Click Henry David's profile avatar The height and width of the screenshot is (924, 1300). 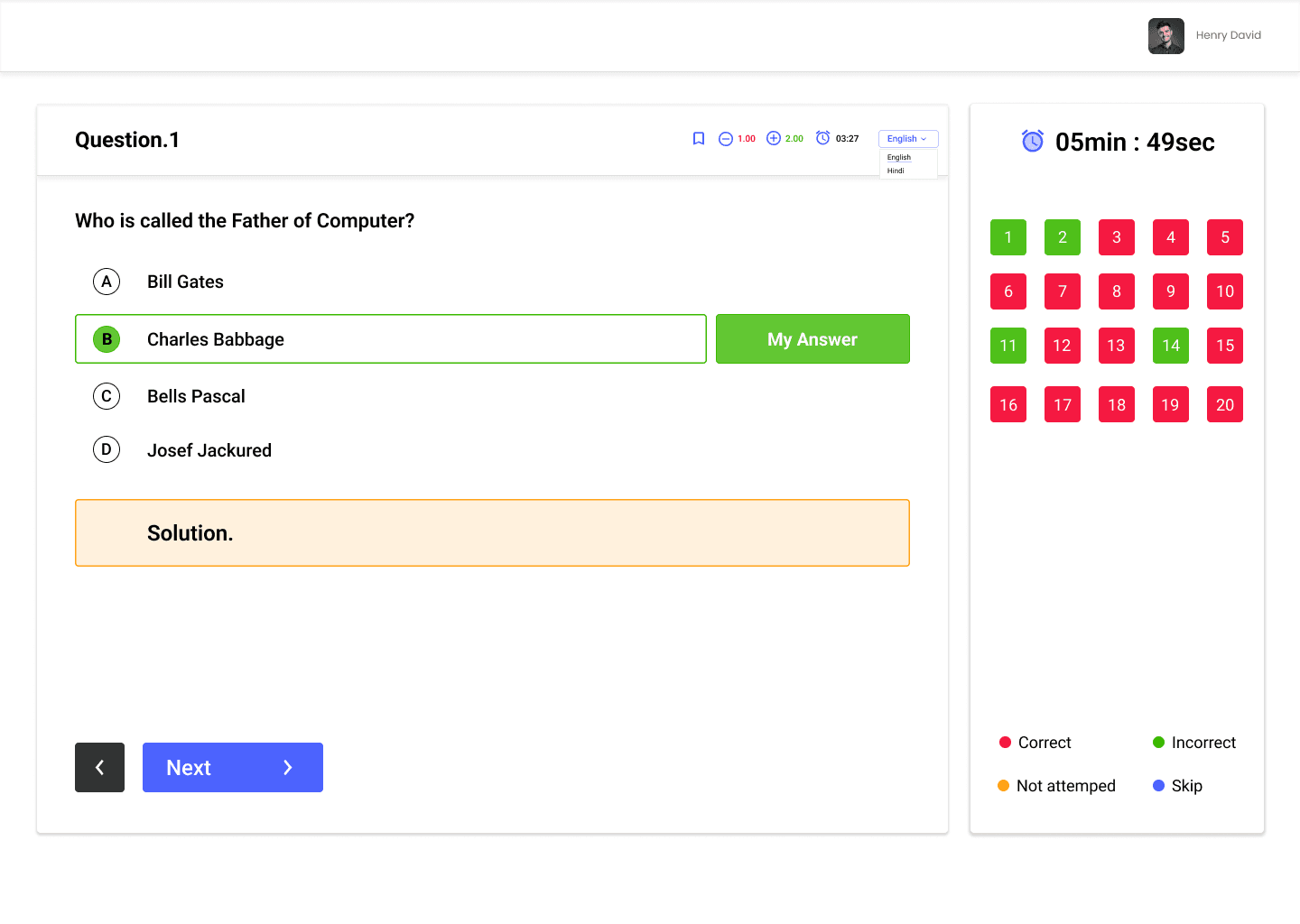point(1165,36)
